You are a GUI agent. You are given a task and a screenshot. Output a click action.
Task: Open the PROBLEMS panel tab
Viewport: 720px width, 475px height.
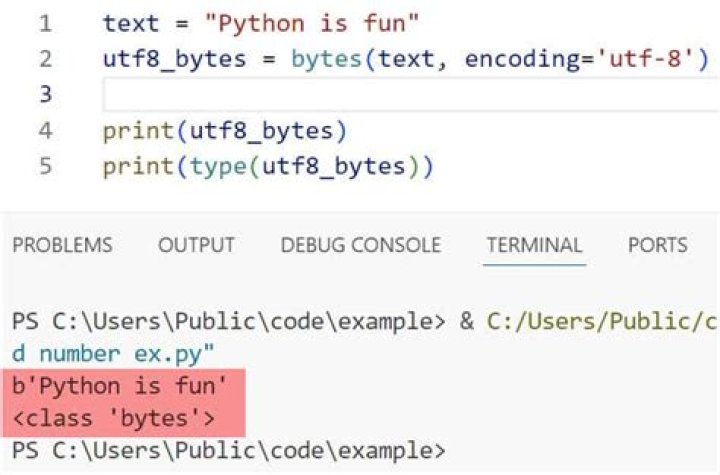click(x=62, y=245)
